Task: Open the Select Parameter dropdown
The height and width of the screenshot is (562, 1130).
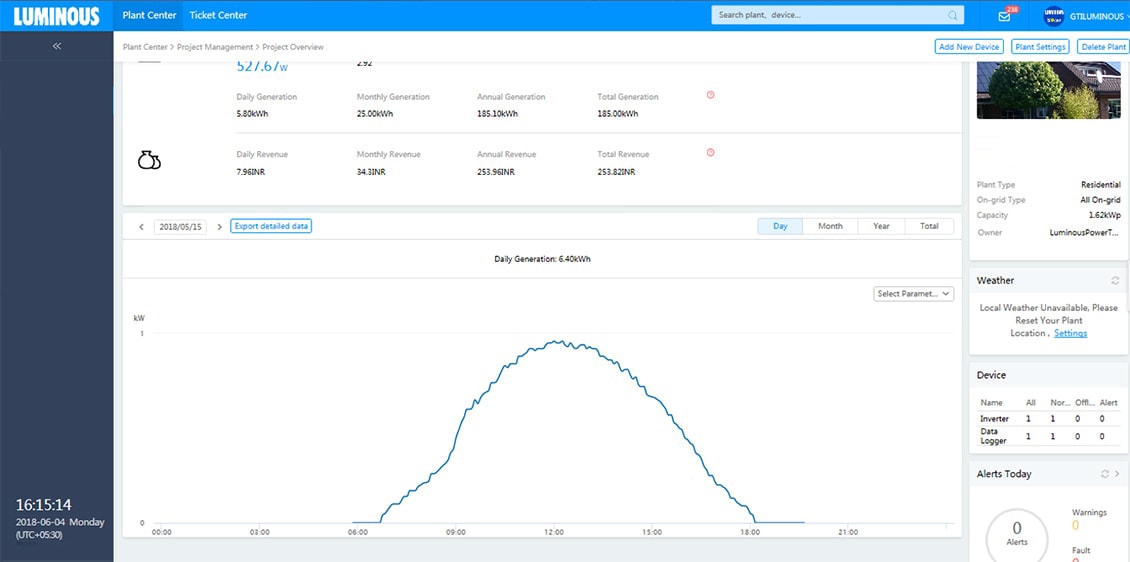Action: coord(913,294)
